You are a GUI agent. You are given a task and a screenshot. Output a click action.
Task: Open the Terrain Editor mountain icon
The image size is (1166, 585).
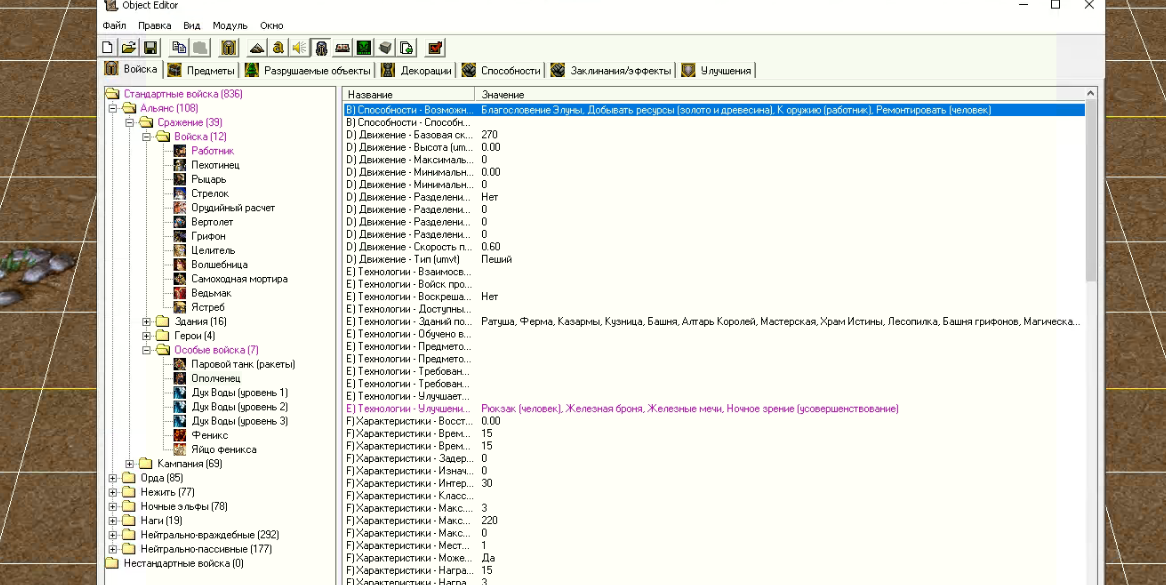[x=257, y=48]
